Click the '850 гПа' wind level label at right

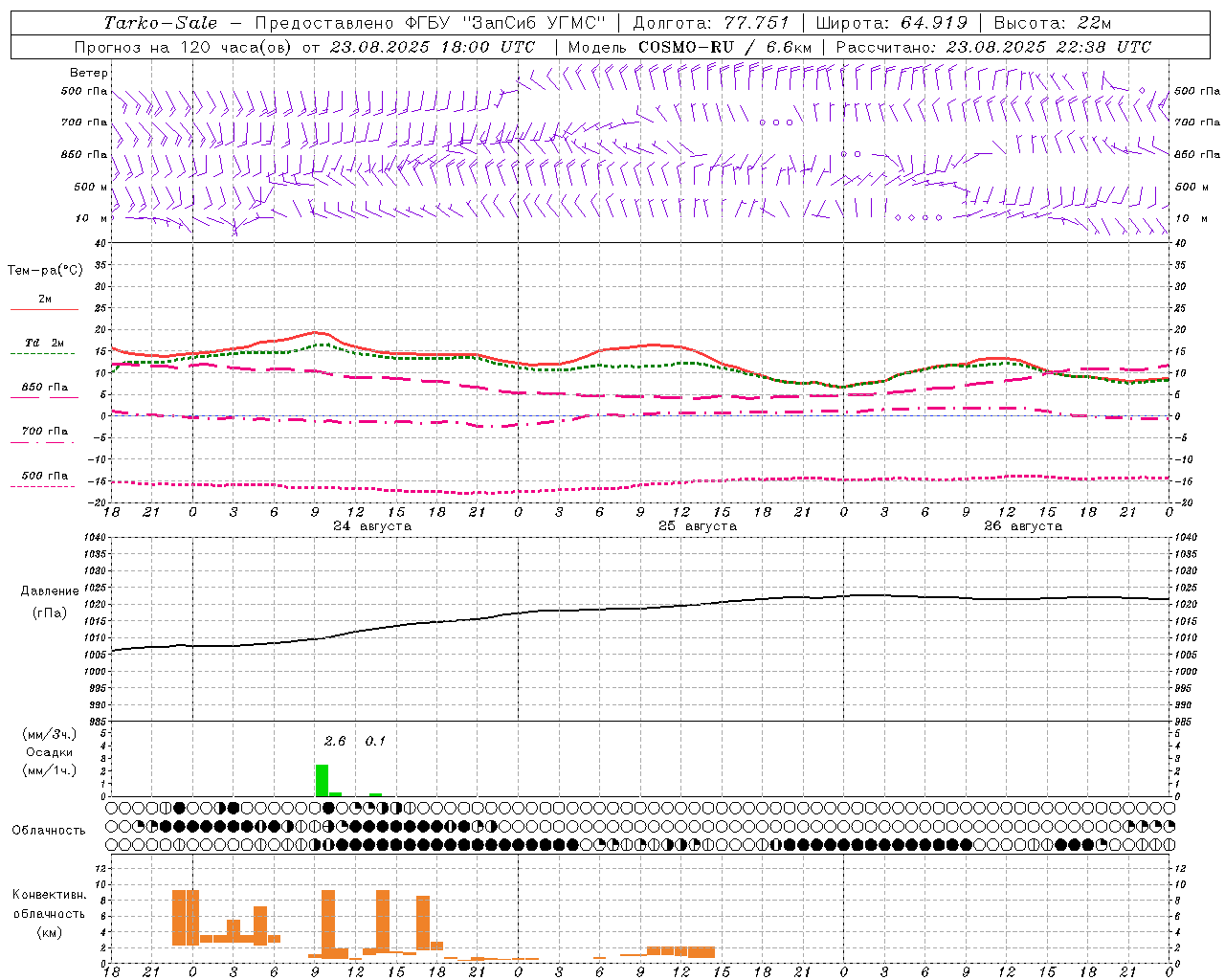[1197, 154]
